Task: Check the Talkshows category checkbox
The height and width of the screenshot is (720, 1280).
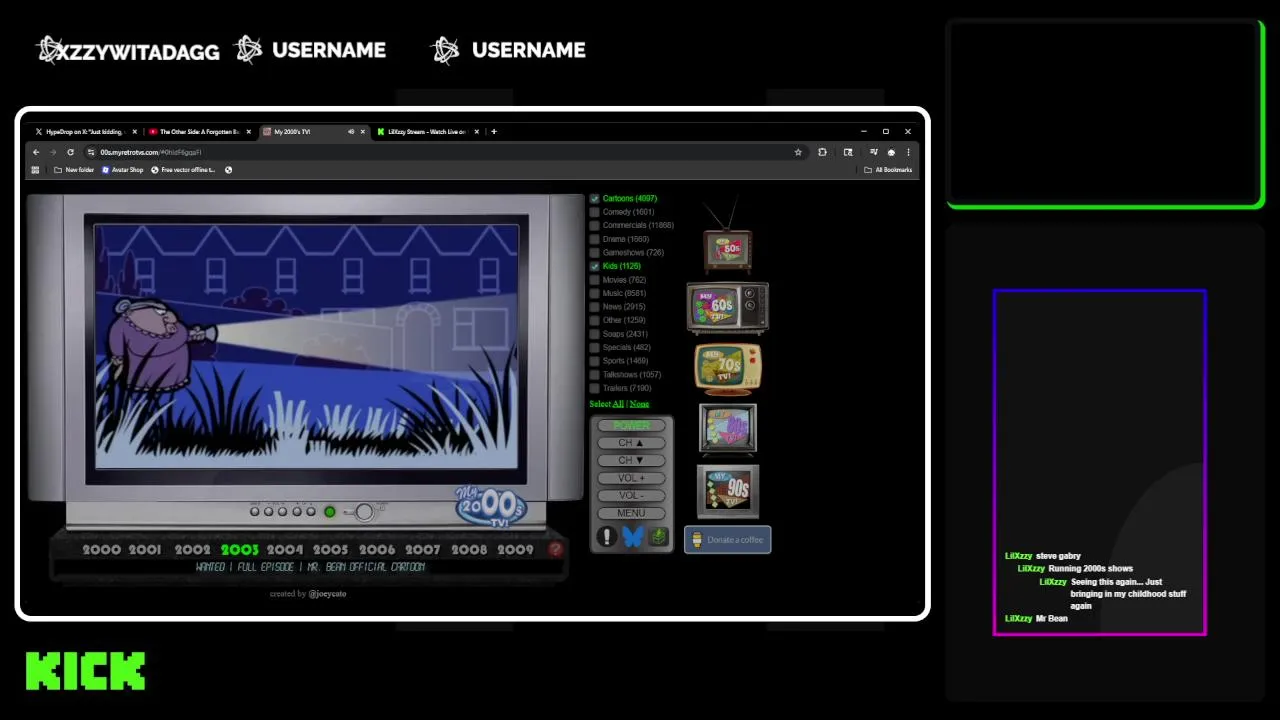Action: click(x=594, y=374)
